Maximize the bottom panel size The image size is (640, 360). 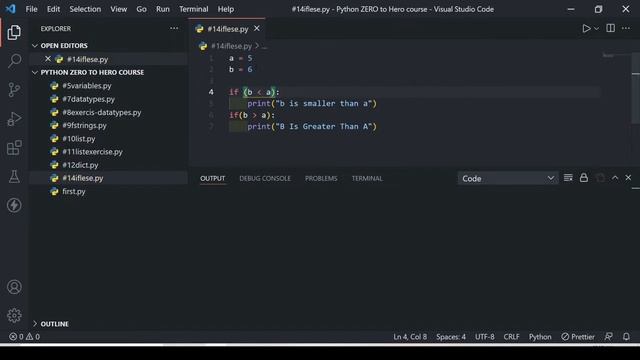tap(615, 178)
